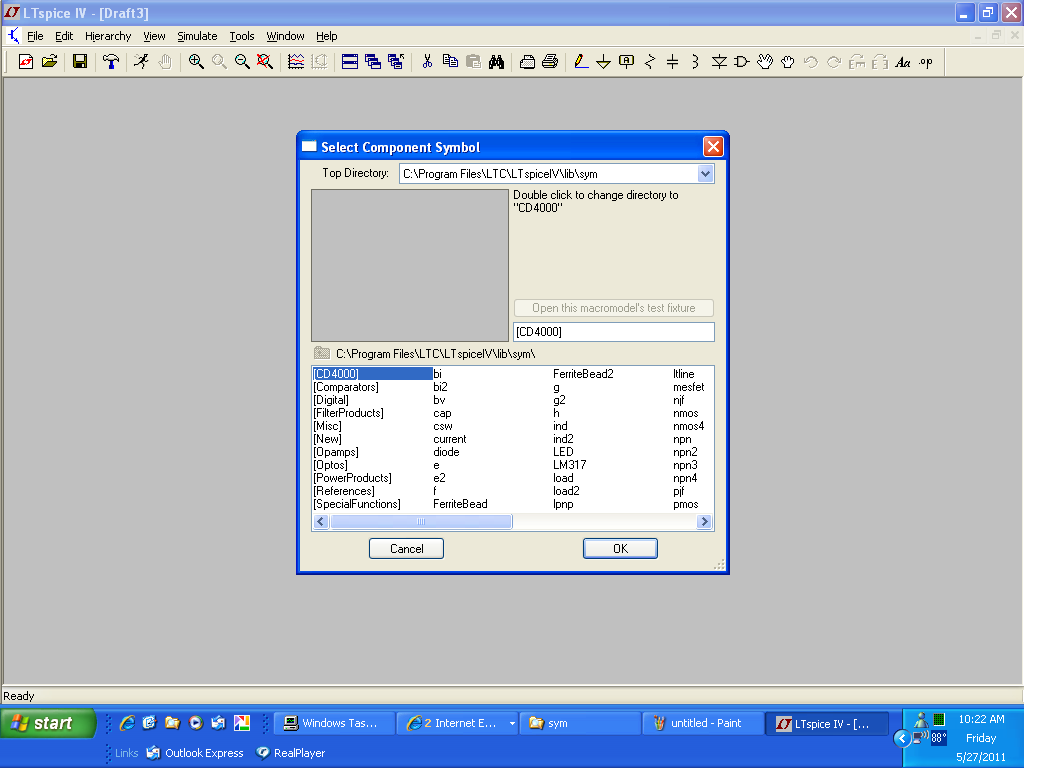Screen dimensions: 1042x770
Task: Select the Text Aa tool
Action: pyautogui.click(x=902, y=62)
